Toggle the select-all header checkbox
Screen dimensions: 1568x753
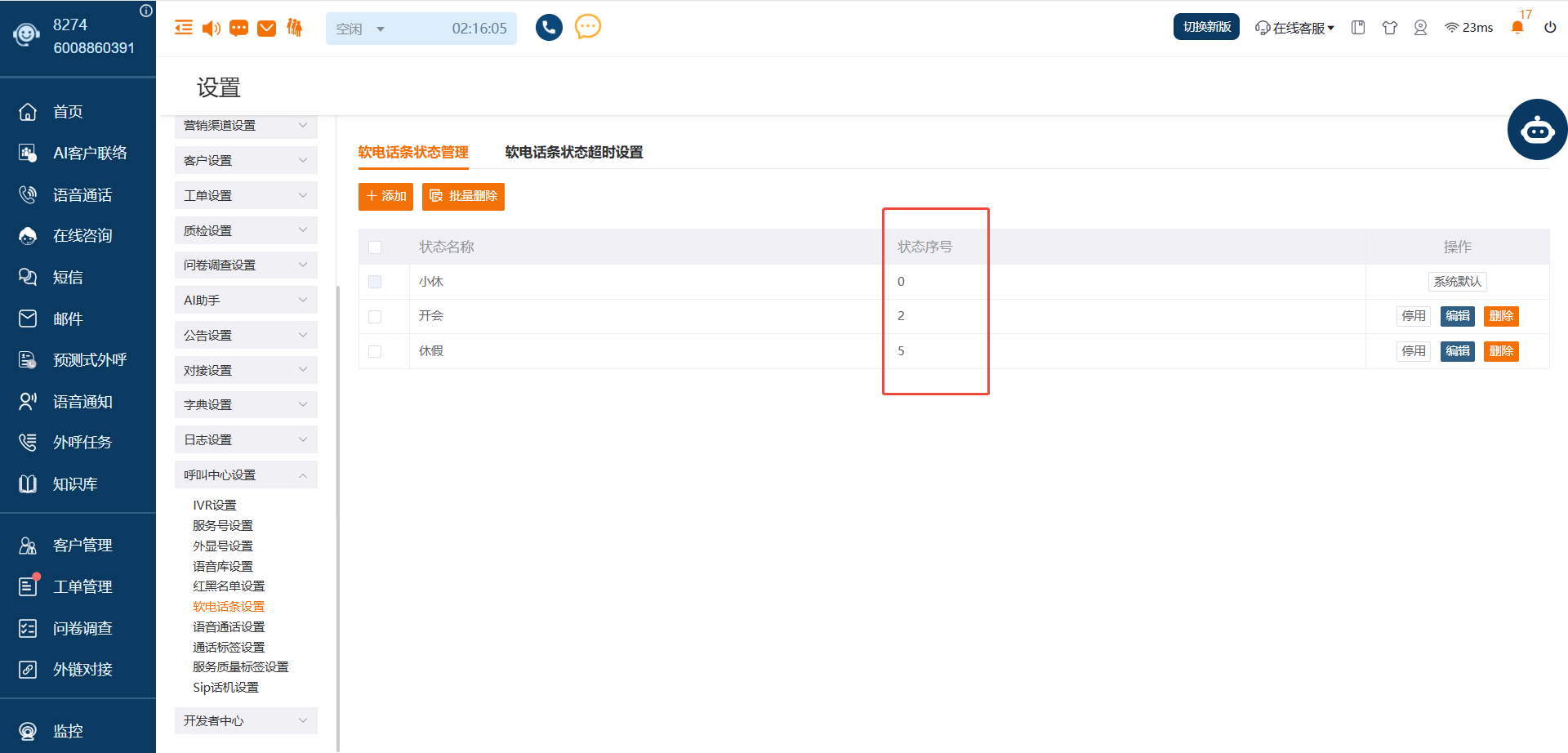pyautogui.click(x=375, y=247)
